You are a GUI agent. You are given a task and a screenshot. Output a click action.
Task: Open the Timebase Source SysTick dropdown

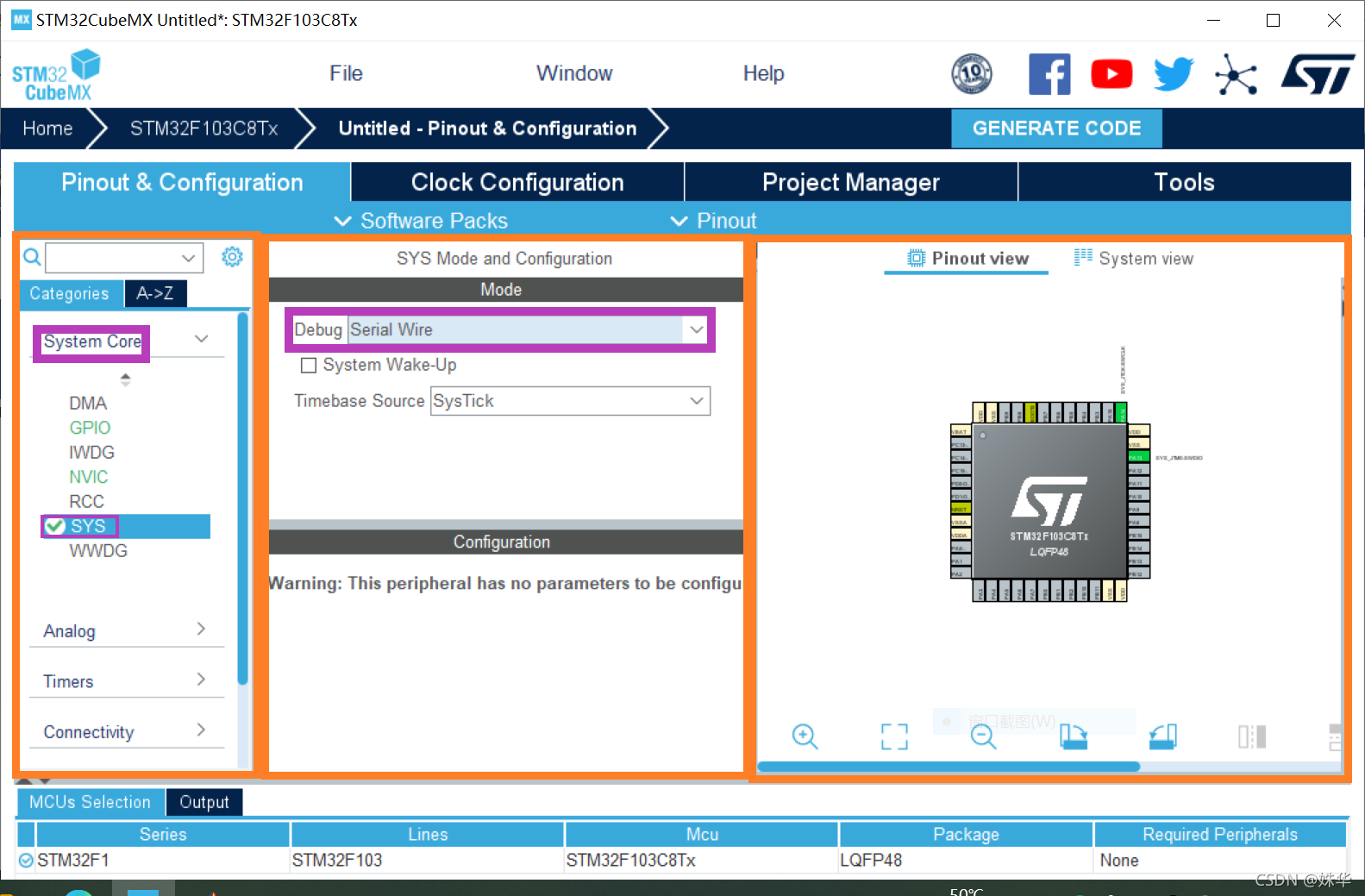click(x=570, y=401)
